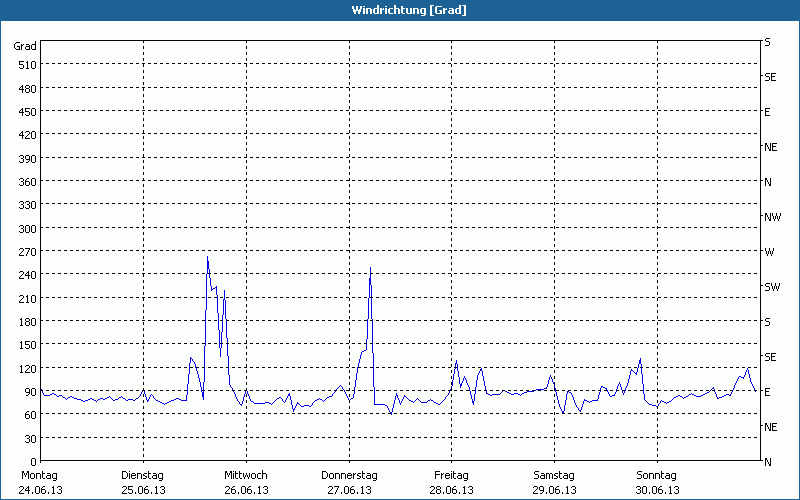This screenshot has width=800, height=500.
Task: Click the W compass label on right axis
Action: [769, 252]
